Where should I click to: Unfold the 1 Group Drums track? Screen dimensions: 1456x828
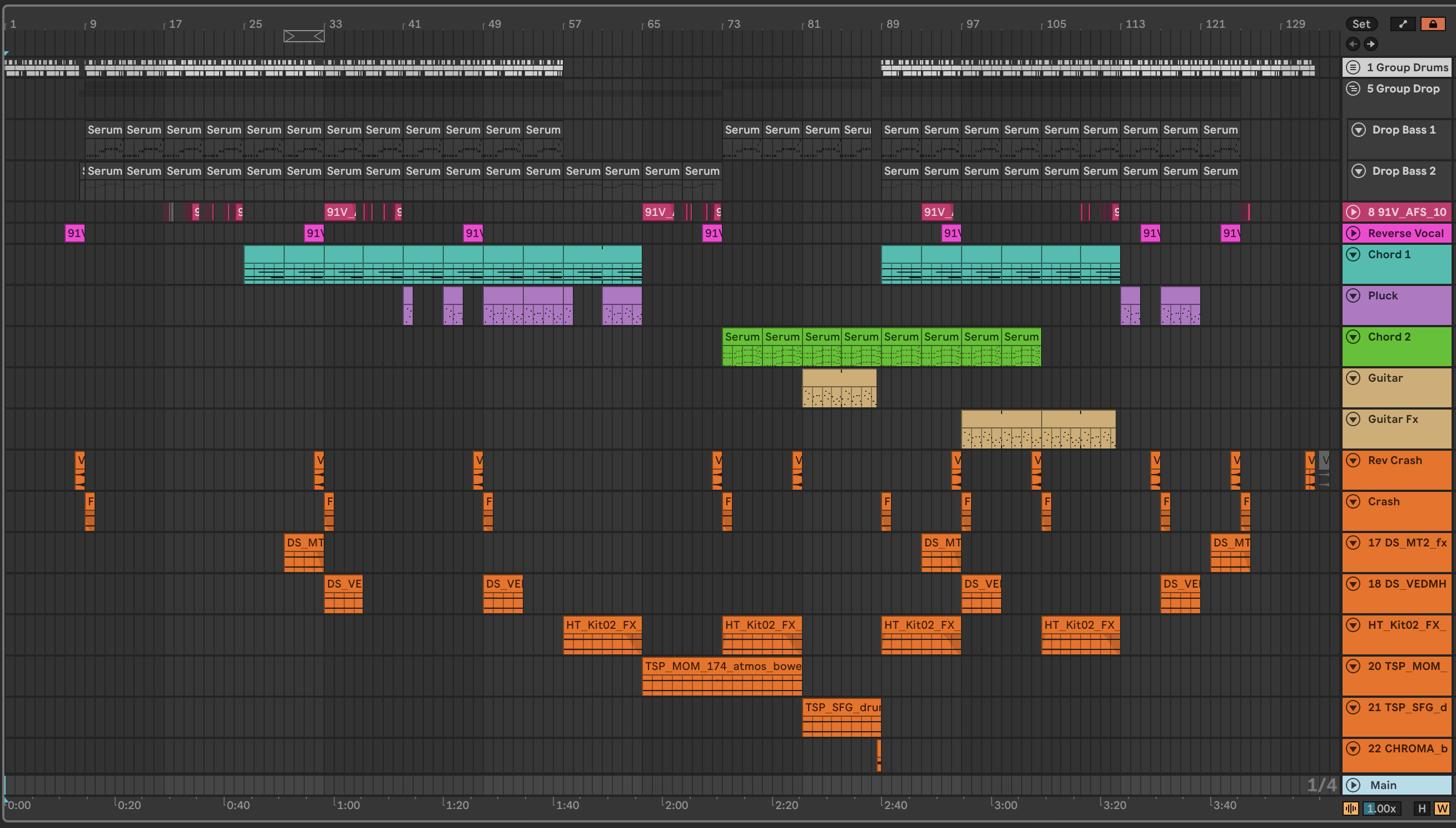(x=1353, y=67)
